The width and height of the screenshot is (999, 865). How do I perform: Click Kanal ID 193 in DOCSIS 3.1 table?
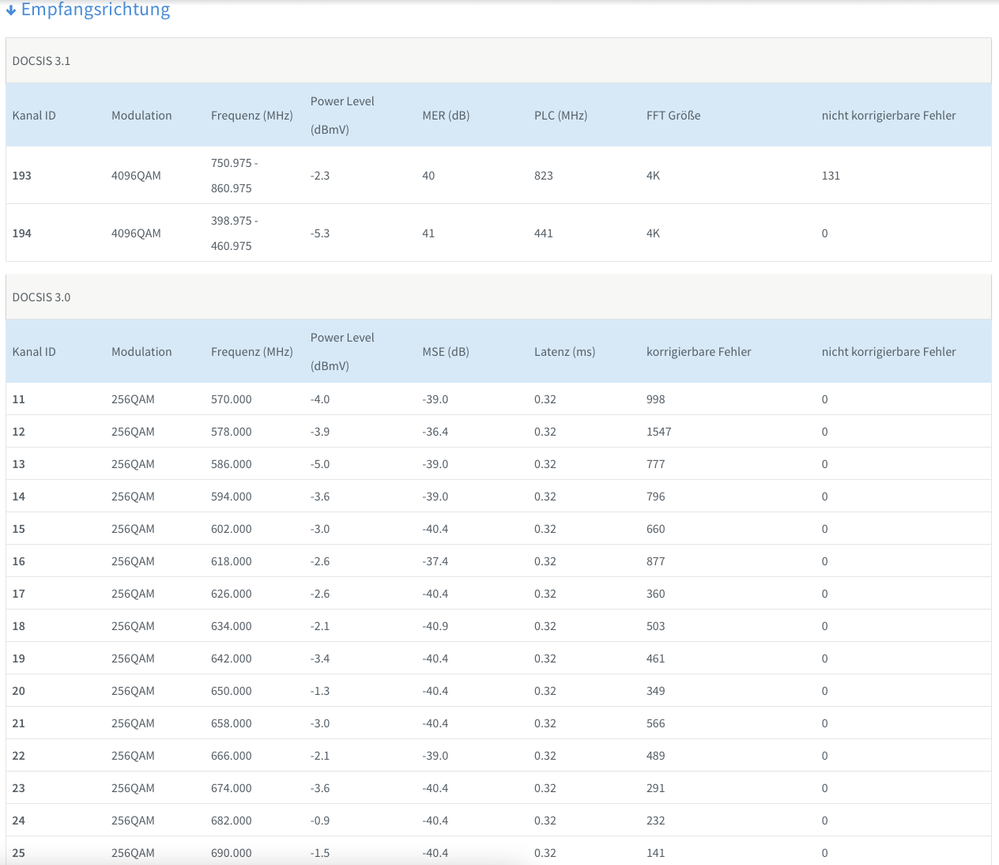point(22,175)
